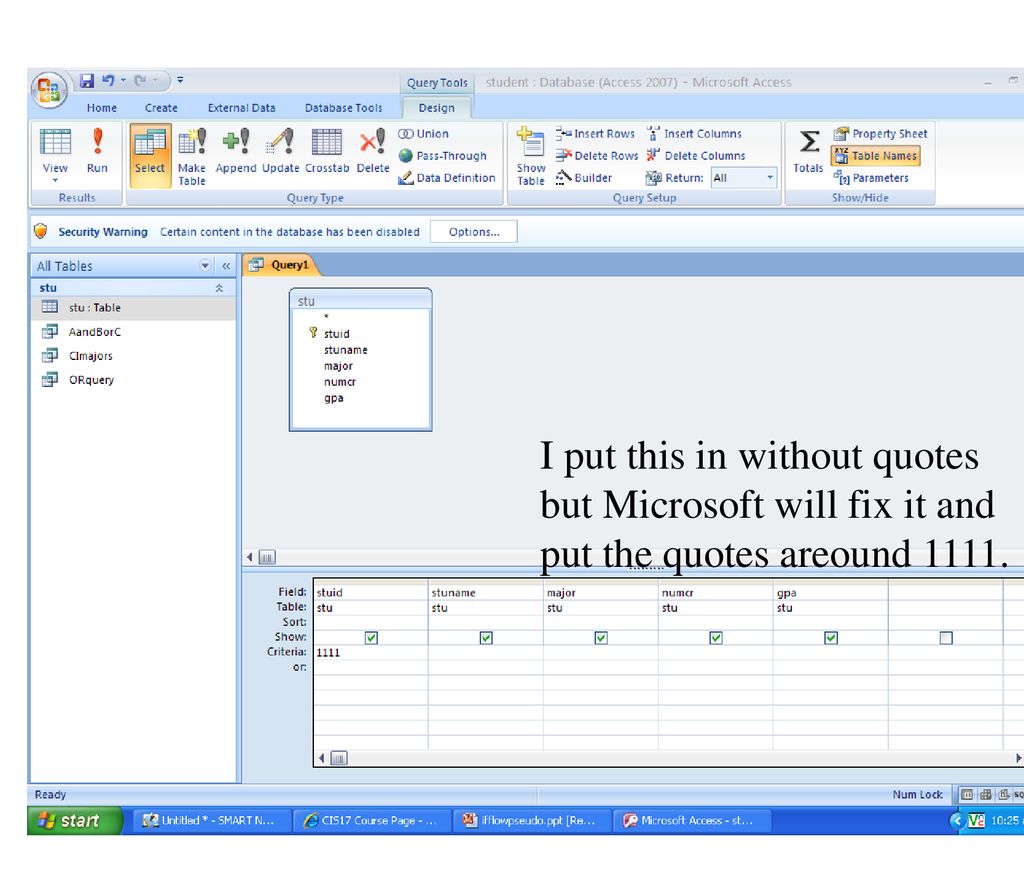Open the All Tables navigation dropdown
The height and width of the screenshot is (874, 1024).
tap(205, 266)
